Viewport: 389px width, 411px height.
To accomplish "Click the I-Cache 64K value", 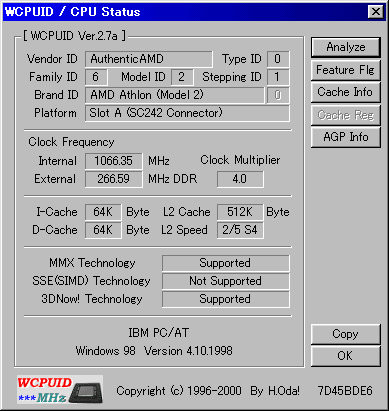I will [x=103, y=212].
